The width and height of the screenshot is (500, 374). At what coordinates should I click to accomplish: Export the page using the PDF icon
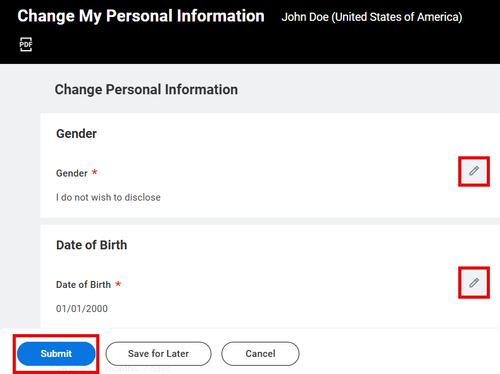tap(26, 44)
